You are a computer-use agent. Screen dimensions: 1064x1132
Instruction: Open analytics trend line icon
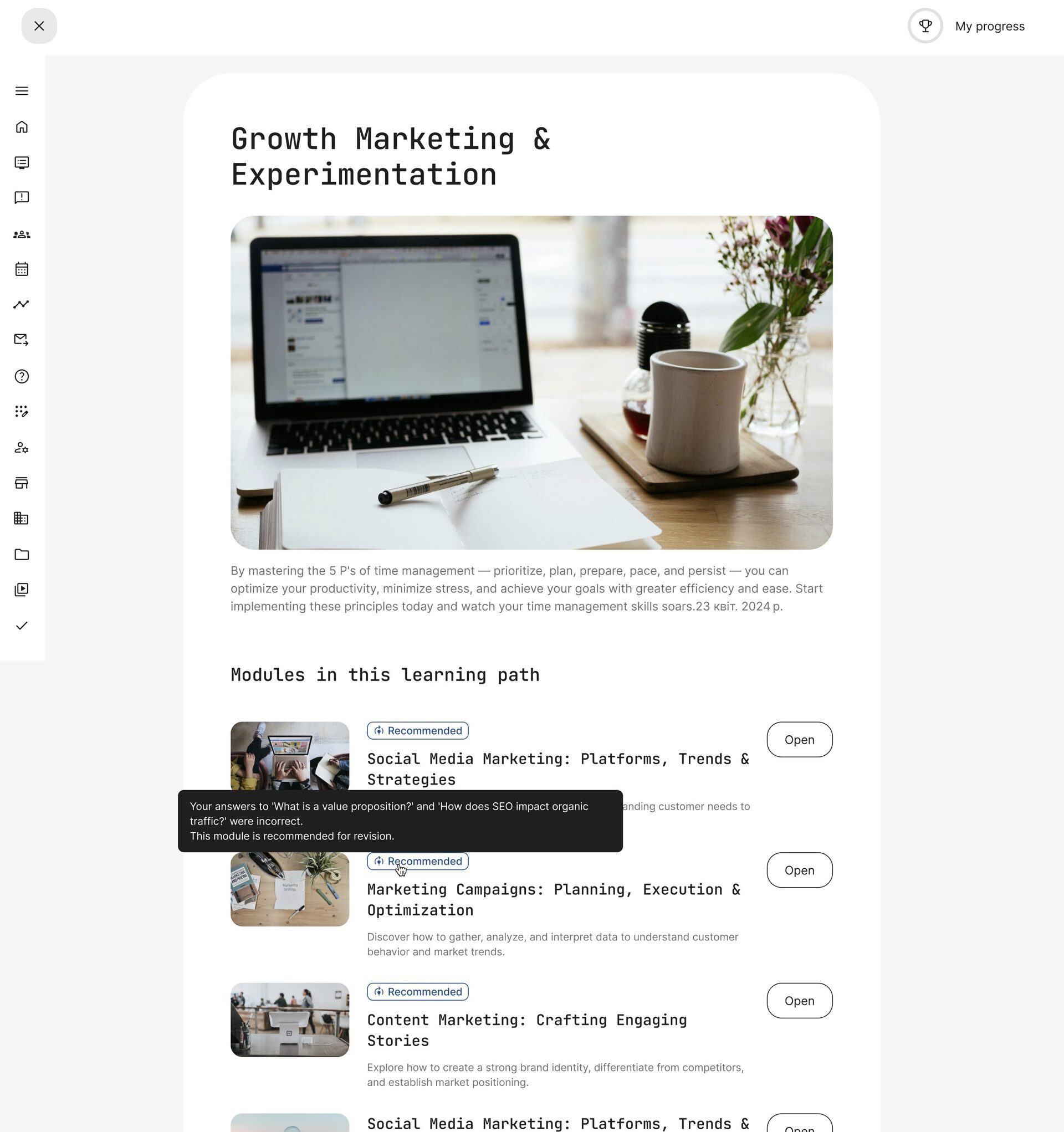tap(22, 304)
